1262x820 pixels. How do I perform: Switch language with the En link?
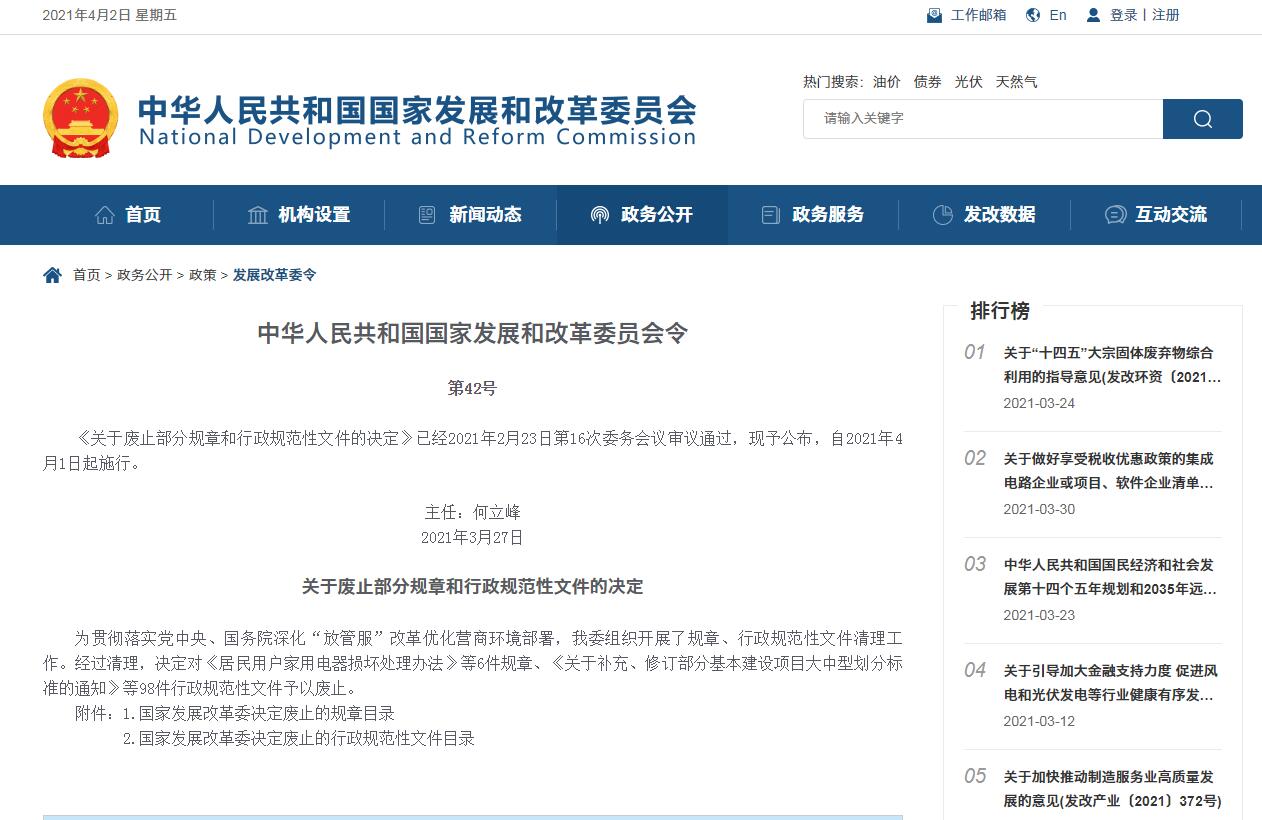pyautogui.click(x=1058, y=15)
